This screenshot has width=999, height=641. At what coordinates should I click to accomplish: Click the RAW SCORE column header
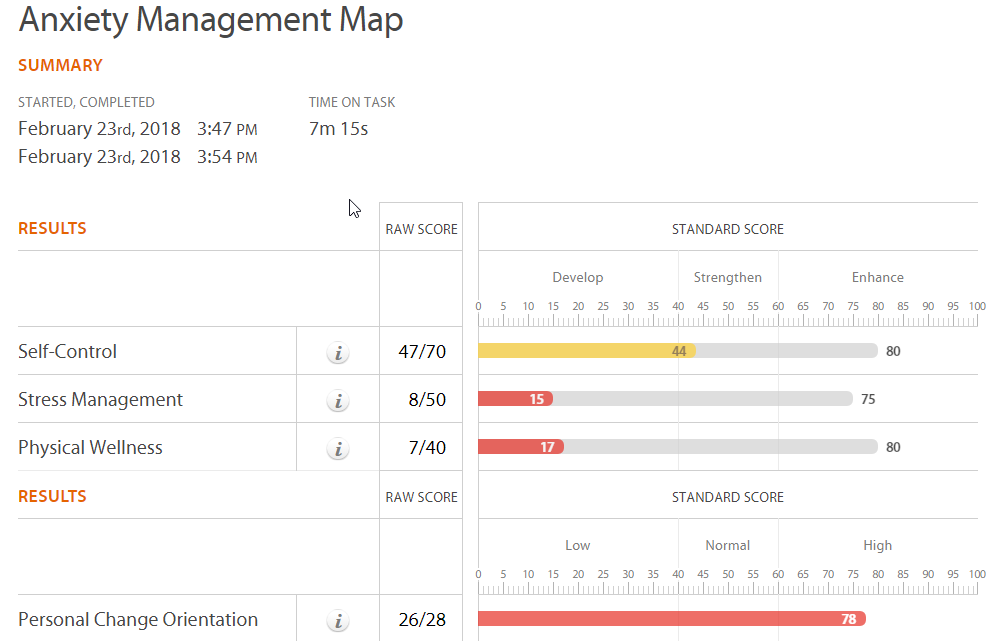(420, 228)
